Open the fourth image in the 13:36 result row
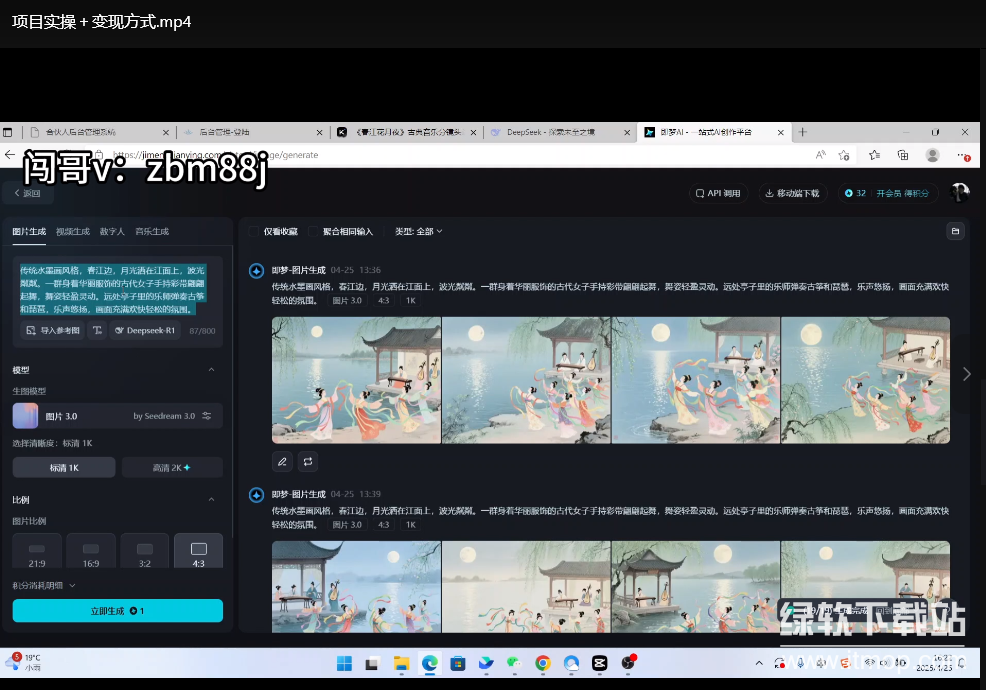The height and width of the screenshot is (690, 986). 865,380
